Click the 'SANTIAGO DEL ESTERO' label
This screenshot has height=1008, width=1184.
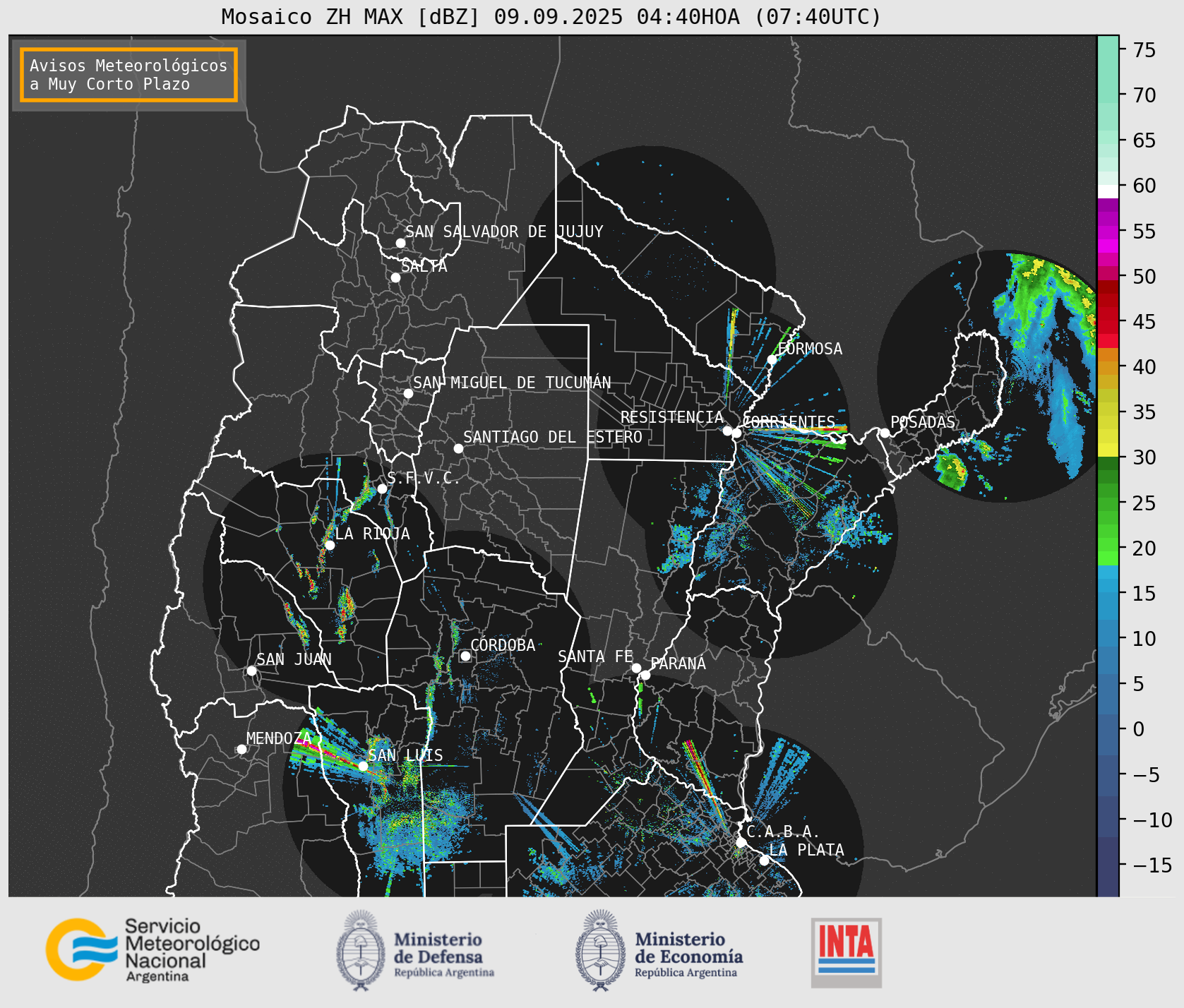click(553, 437)
